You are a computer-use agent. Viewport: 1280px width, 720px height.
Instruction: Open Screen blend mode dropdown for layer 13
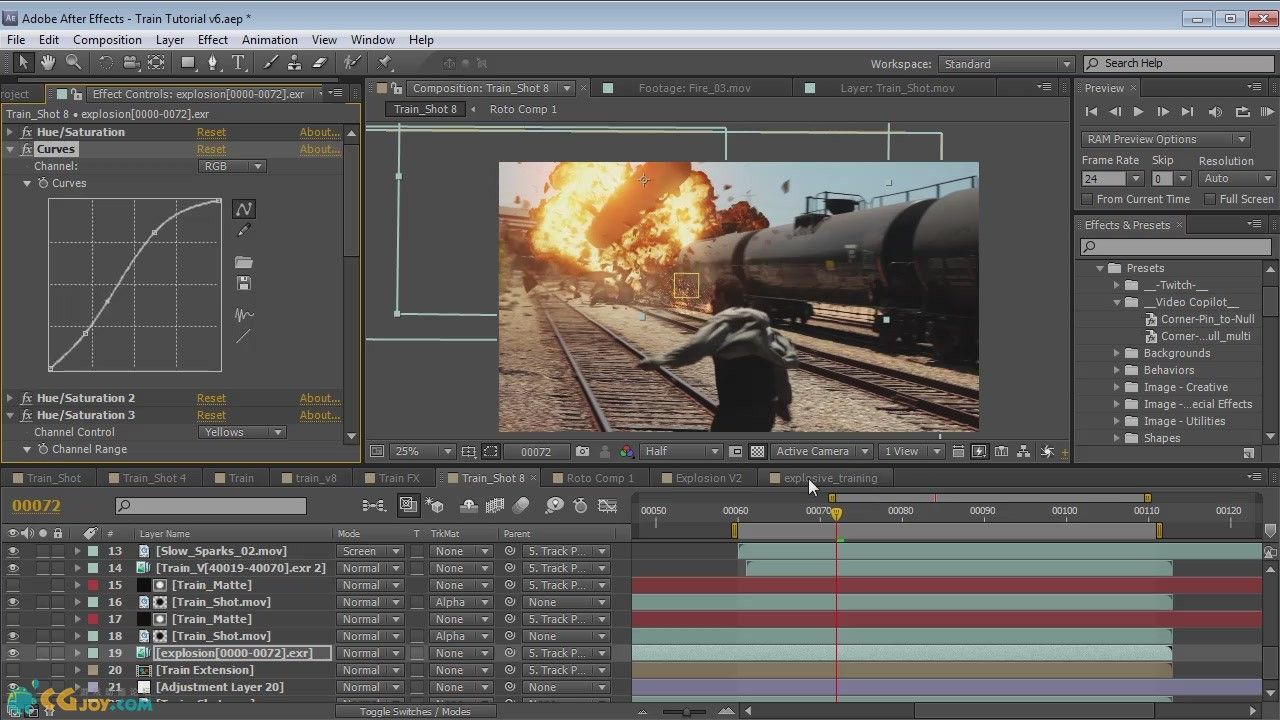(x=370, y=551)
